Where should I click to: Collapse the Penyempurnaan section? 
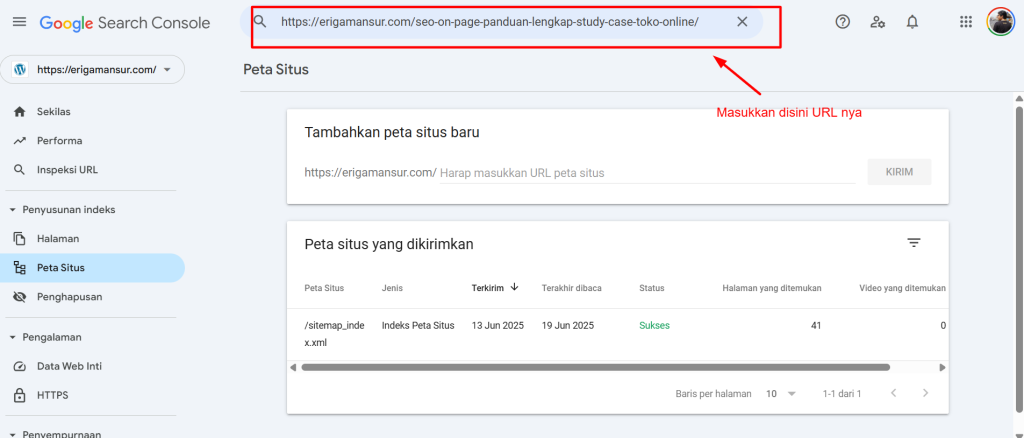(56, 434)
